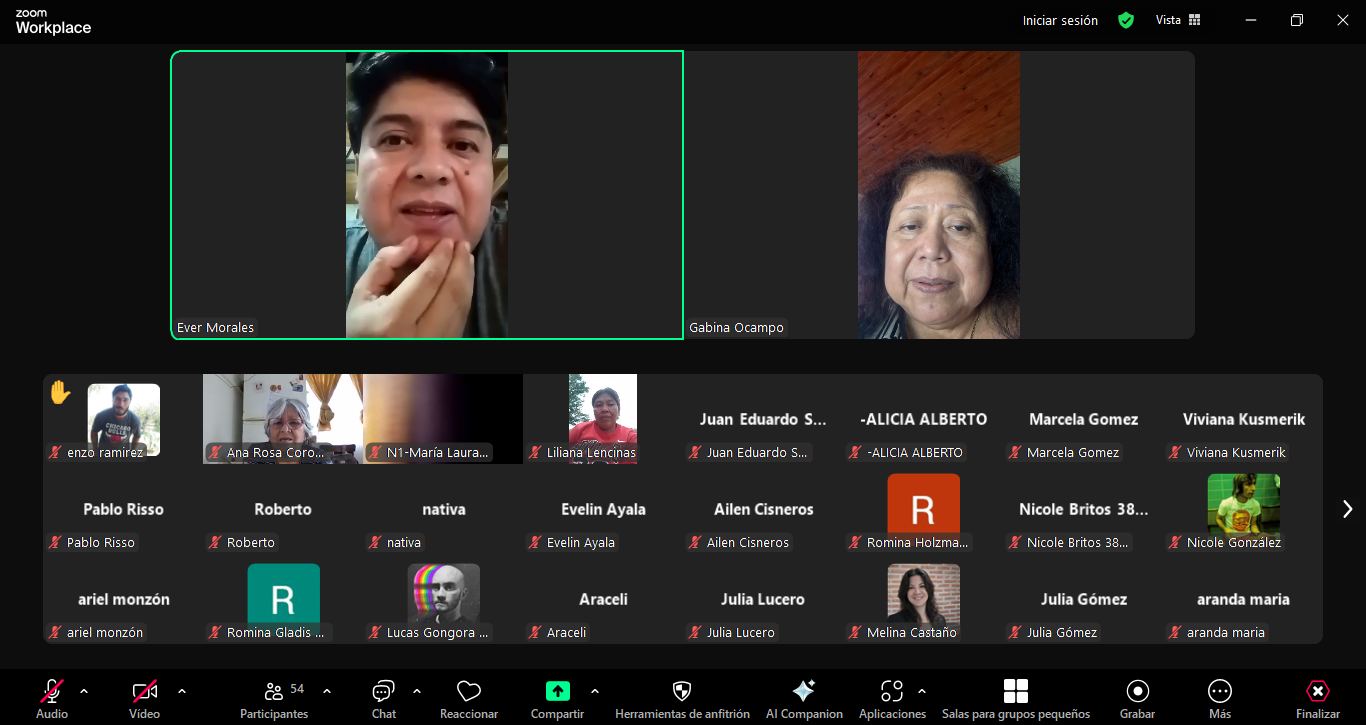Click the green Compartir screen icon
Viewport: 1366px width, 725px height.
point(557,692)
